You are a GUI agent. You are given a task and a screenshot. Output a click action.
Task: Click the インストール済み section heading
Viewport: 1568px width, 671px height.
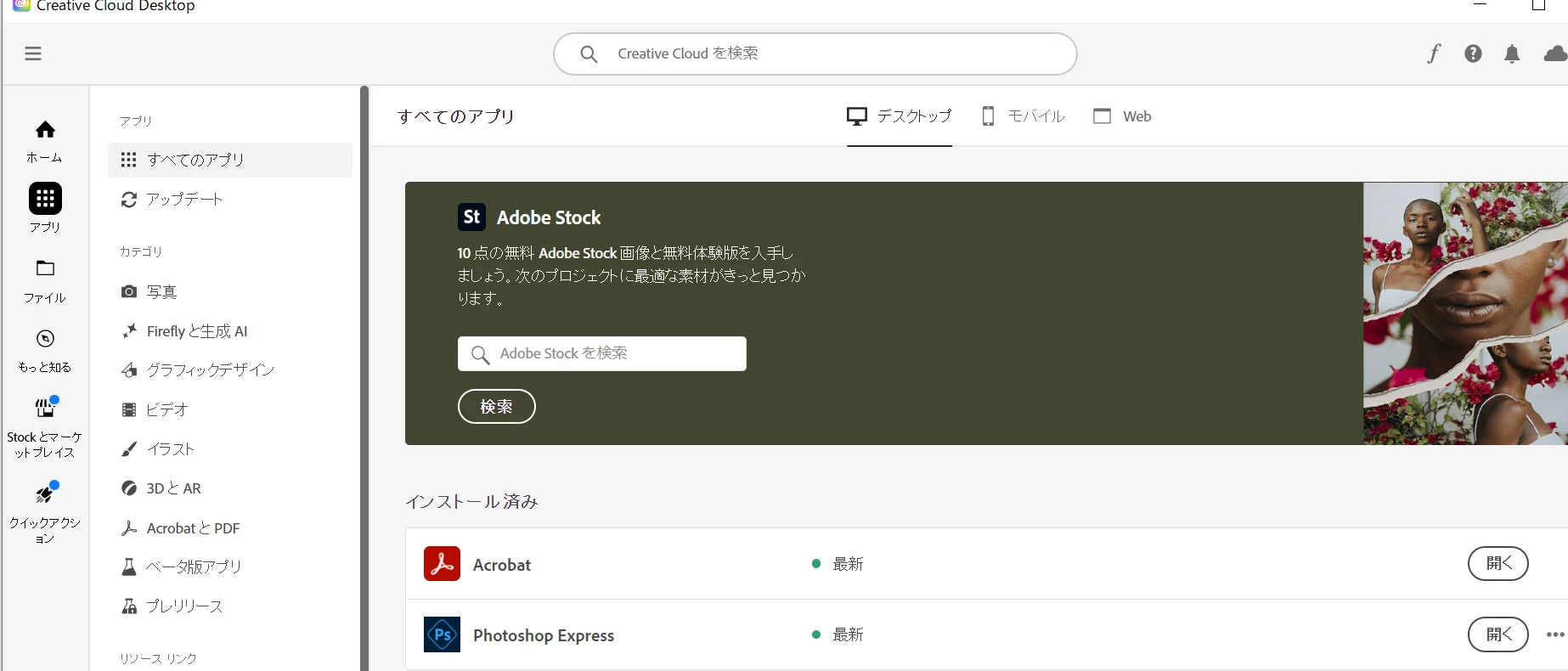coord(471,502)
